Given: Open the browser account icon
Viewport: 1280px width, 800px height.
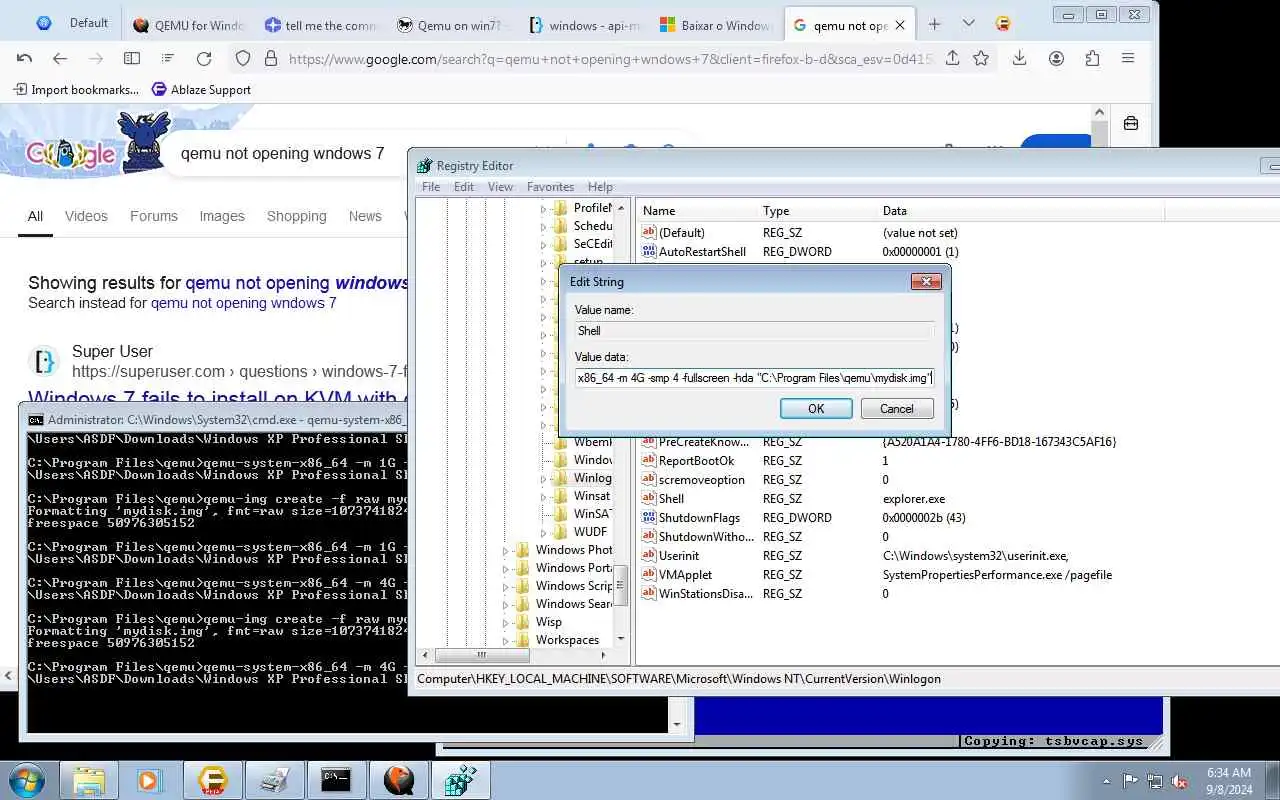Looking at the screenshot, I should click(x=1056, y=59).
